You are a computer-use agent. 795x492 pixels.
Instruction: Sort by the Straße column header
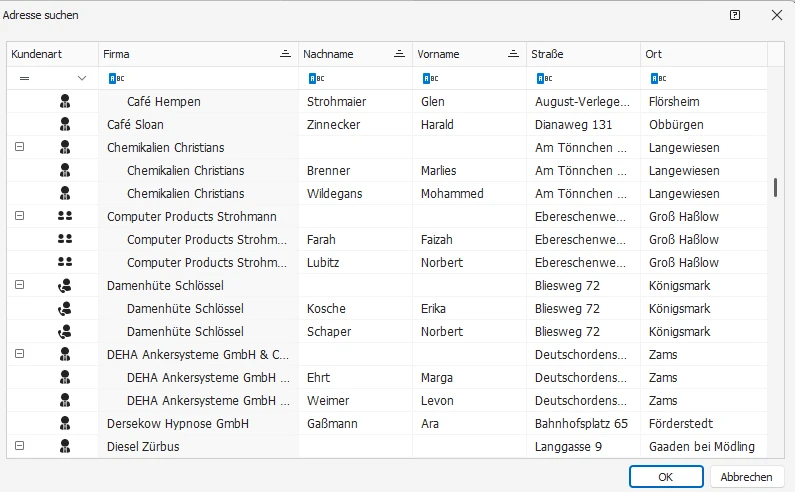pos(584,54)
